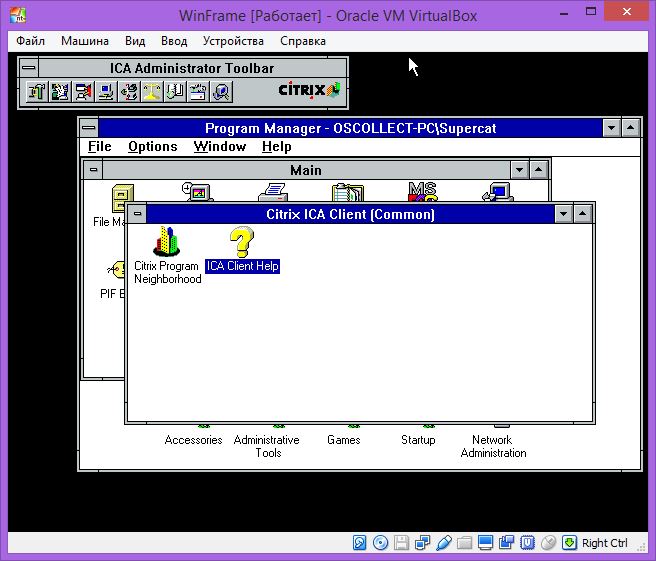656x561 pixels.
Task: Open the VirtualBox Файл menu
Action: [31, 41]
